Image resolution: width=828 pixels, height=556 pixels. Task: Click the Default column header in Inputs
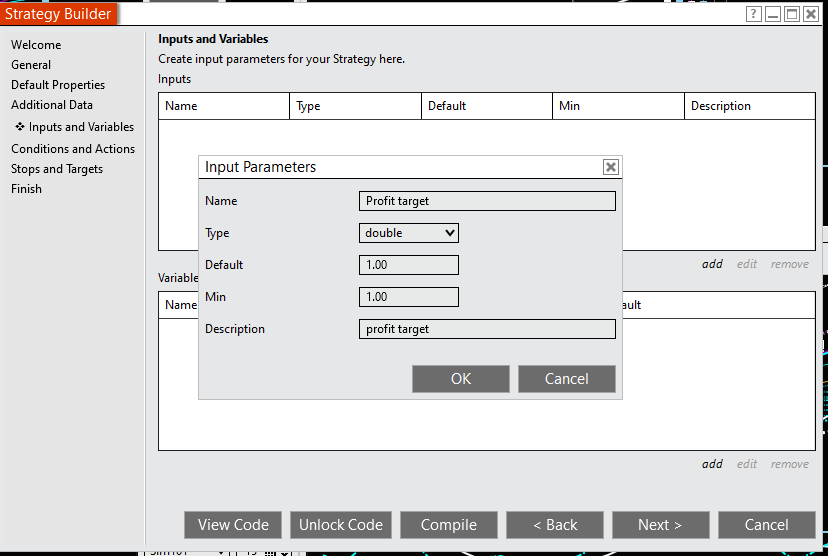(487, 106)
